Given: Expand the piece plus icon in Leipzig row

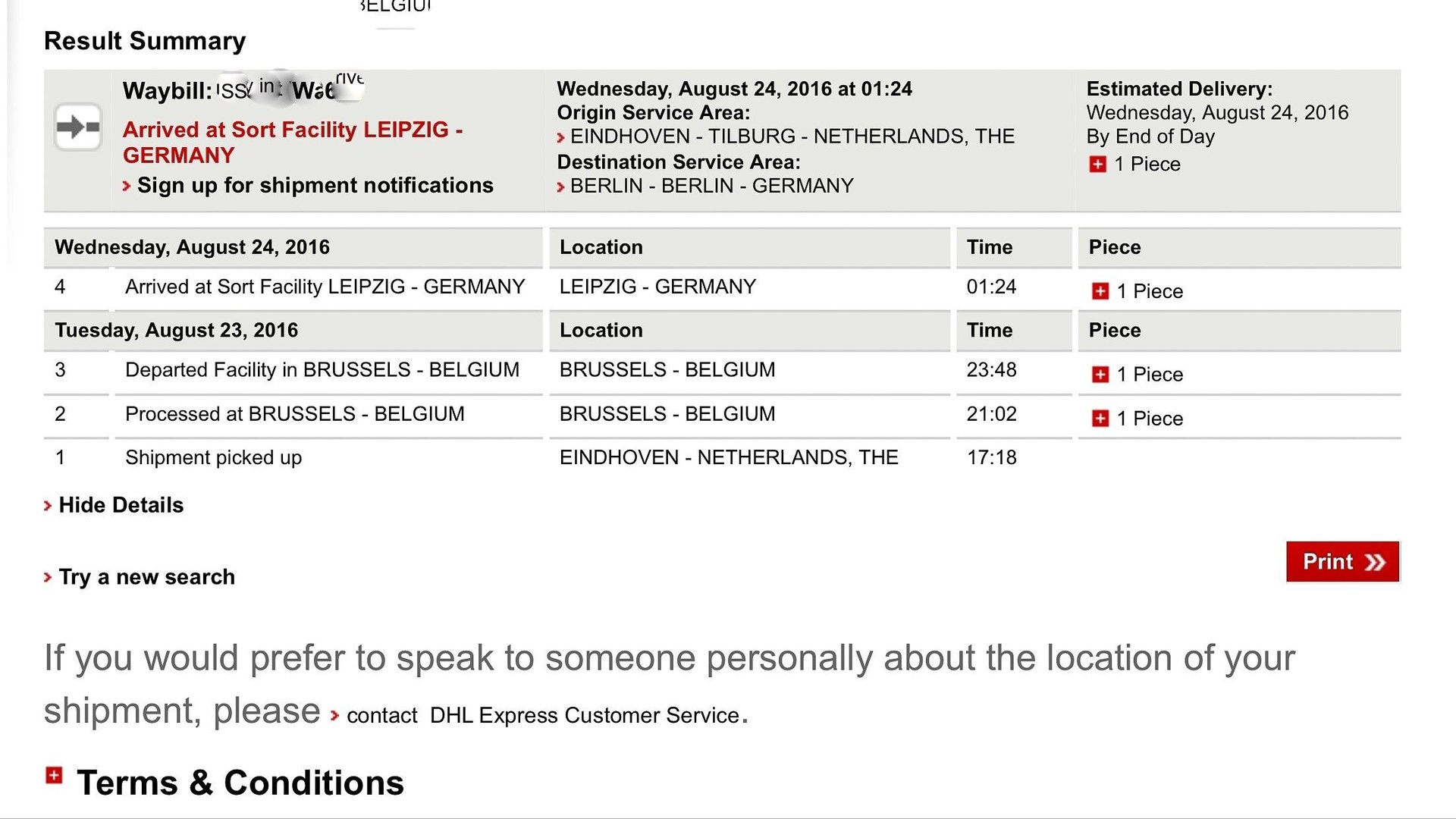Looking at the screenshot, I should click(x=1100, y=291).
